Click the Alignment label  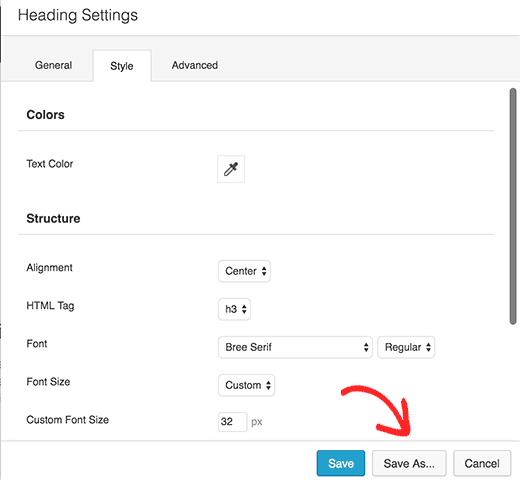click(x=49, y=268)
